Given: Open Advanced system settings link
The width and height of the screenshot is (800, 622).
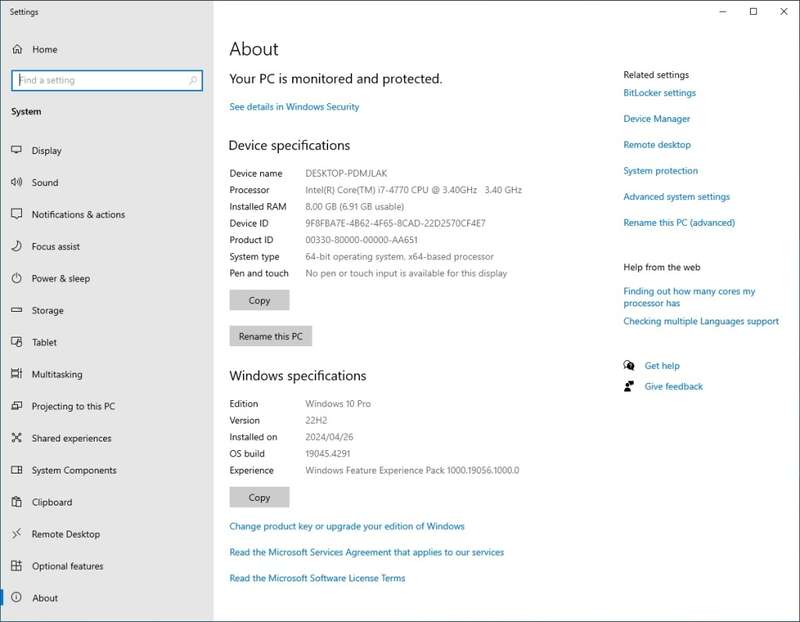Looking at the screenshot, I should click(x=677, y=197).
